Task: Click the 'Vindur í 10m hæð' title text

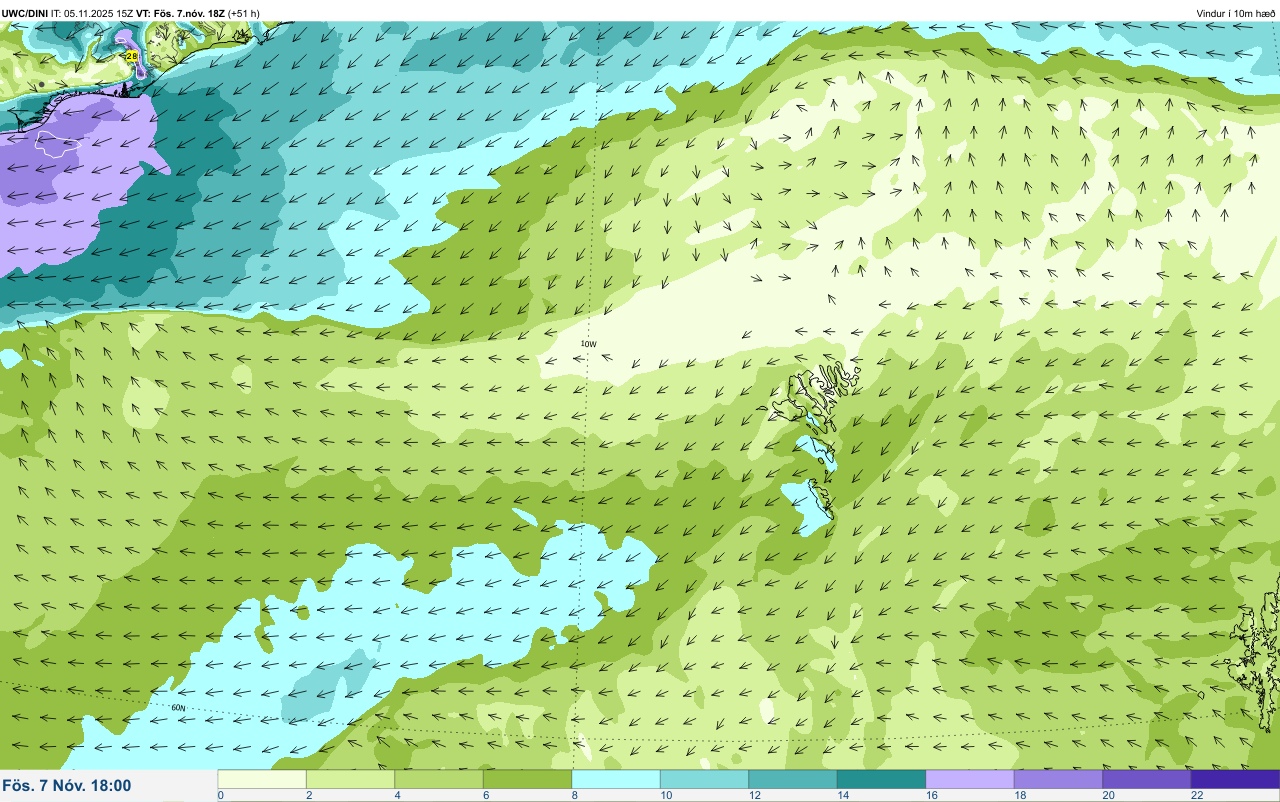Action: (1236, 13)
